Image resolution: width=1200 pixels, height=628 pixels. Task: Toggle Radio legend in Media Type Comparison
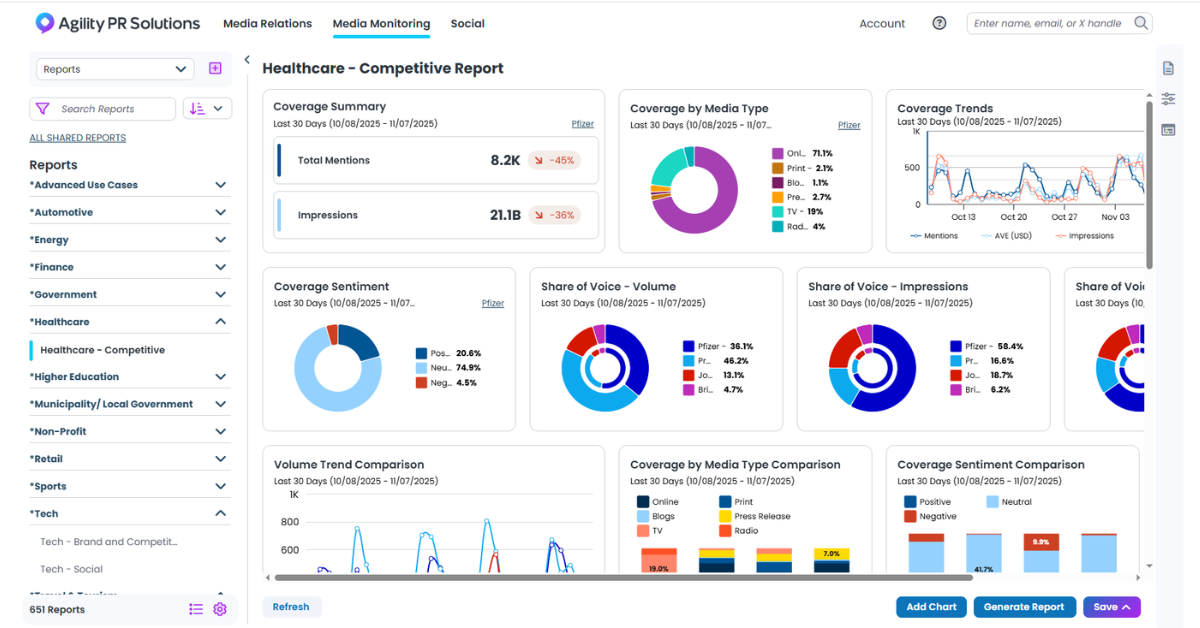[738, 531]
